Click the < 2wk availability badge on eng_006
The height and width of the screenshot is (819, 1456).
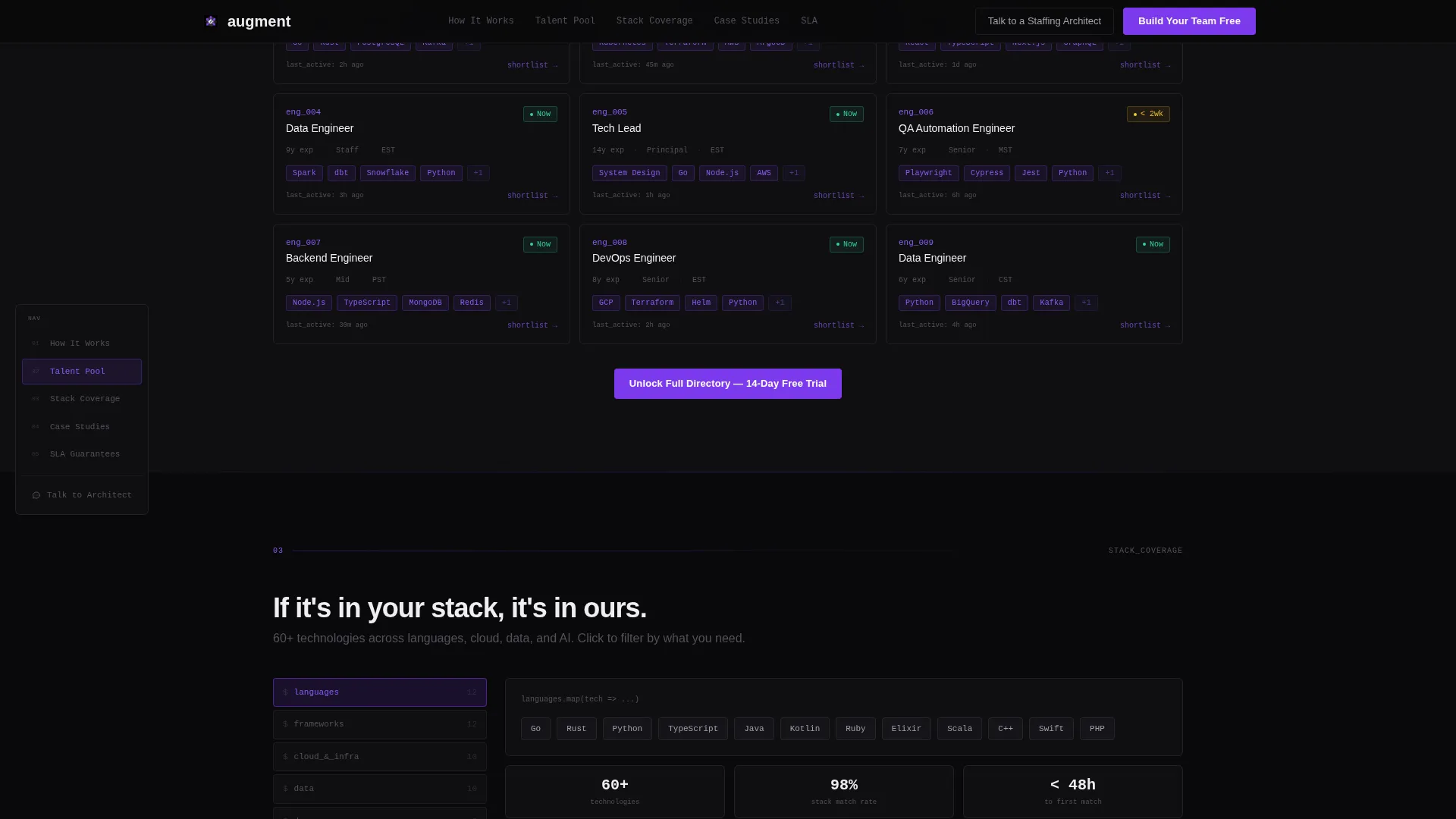pos(1148,115)
